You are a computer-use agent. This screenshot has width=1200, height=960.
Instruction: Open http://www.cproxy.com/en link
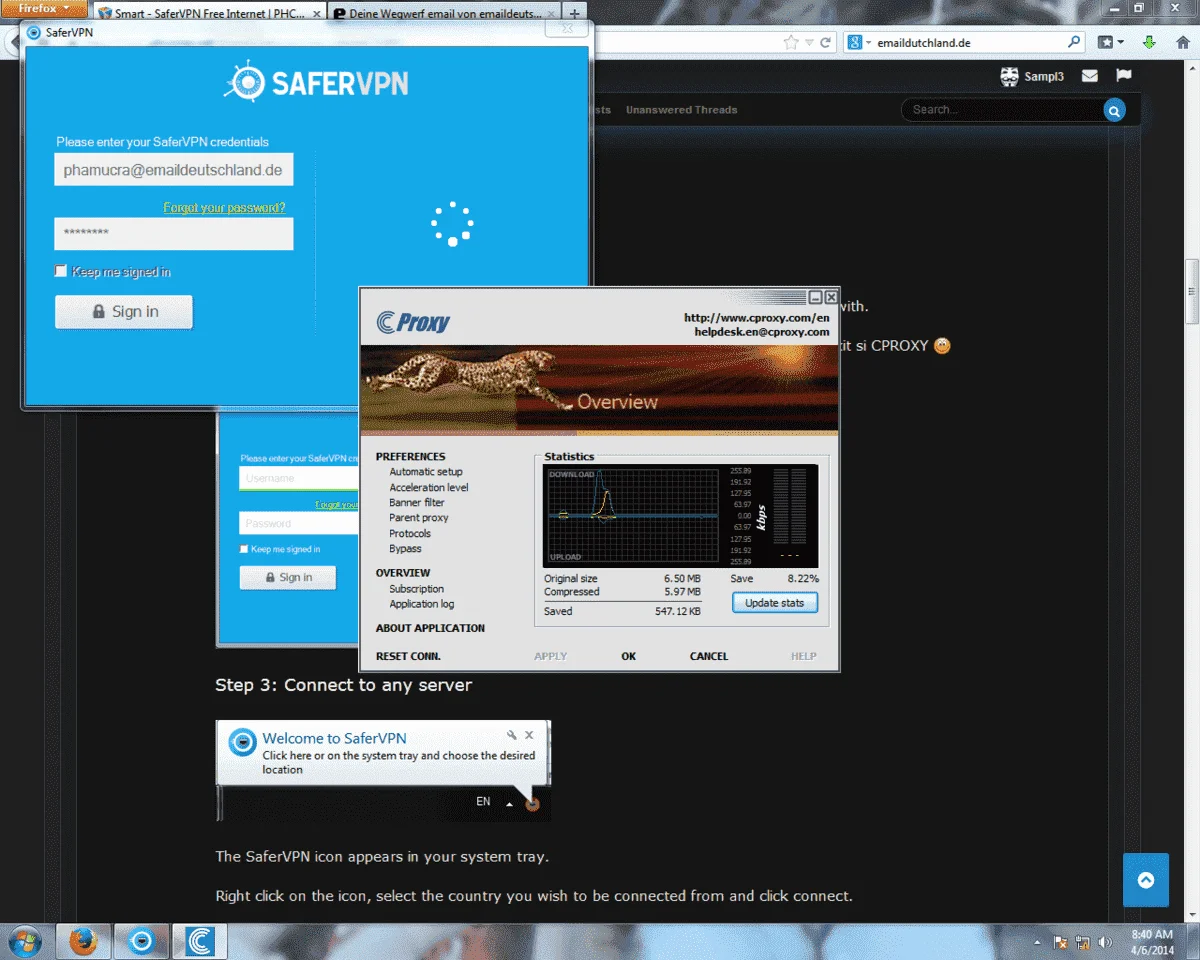coord(757,318)
